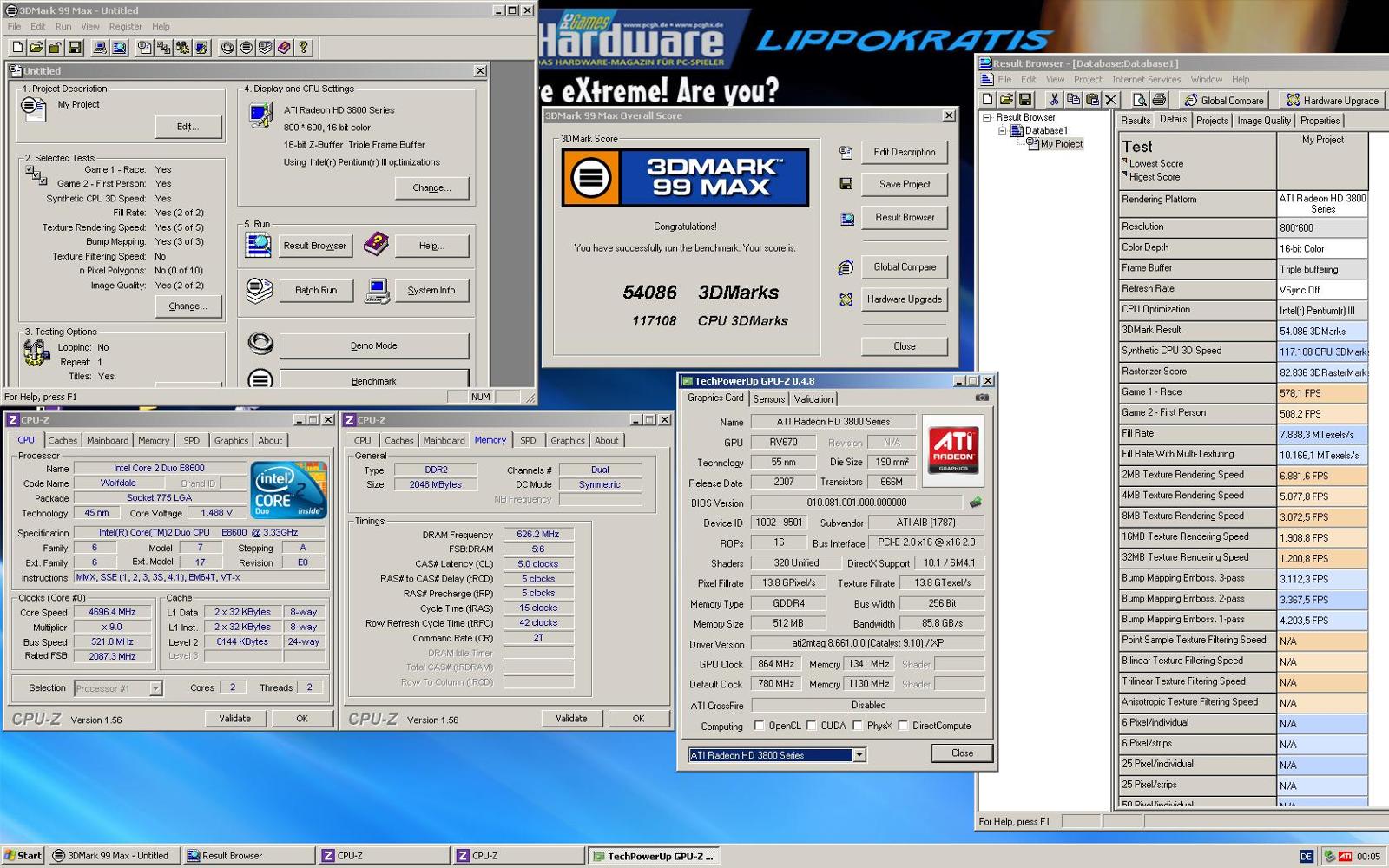
Task: Click Testing Options icon in 3DMark toolbar
Action: click(182, 48)
